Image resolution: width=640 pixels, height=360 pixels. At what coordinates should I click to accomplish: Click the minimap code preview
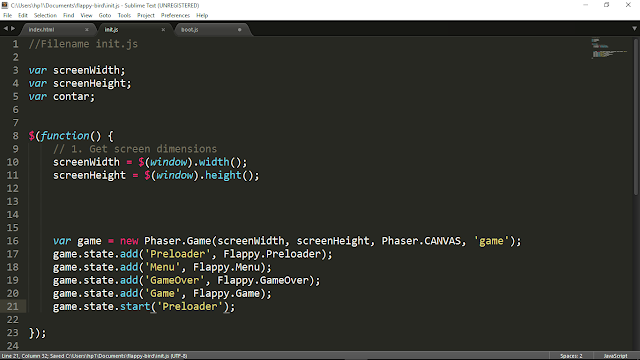609,48
